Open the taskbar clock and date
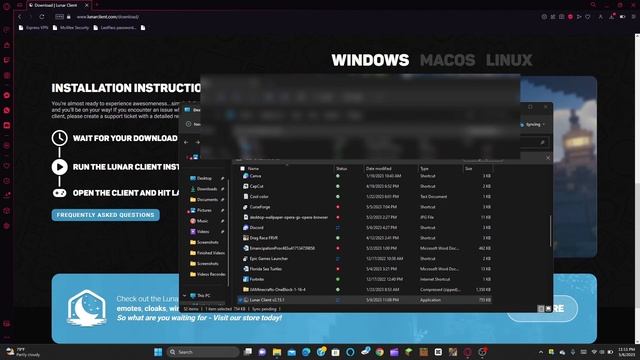The image size is (640, 360). (x=627, y=352)
